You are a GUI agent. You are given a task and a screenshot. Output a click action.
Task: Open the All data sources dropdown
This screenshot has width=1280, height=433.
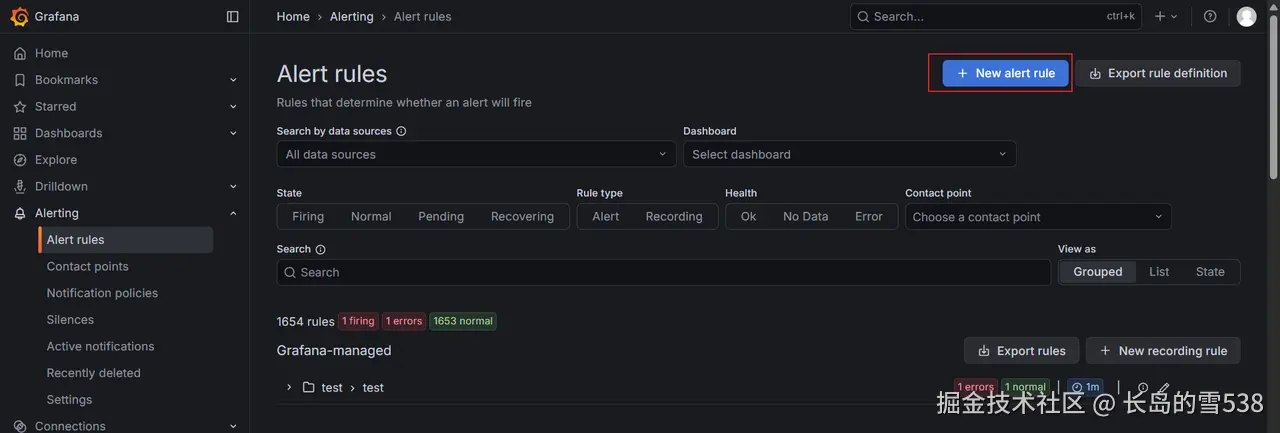pos(476,154)
